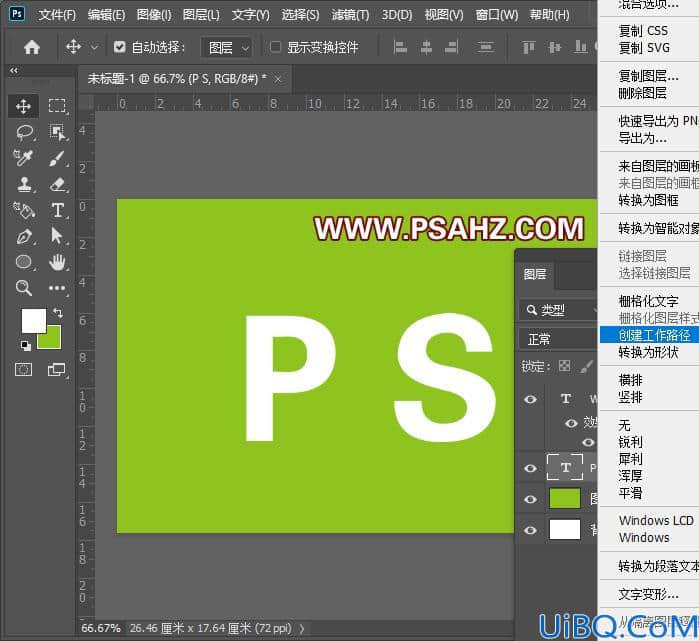Hide the green fill layer

point(530,499)
